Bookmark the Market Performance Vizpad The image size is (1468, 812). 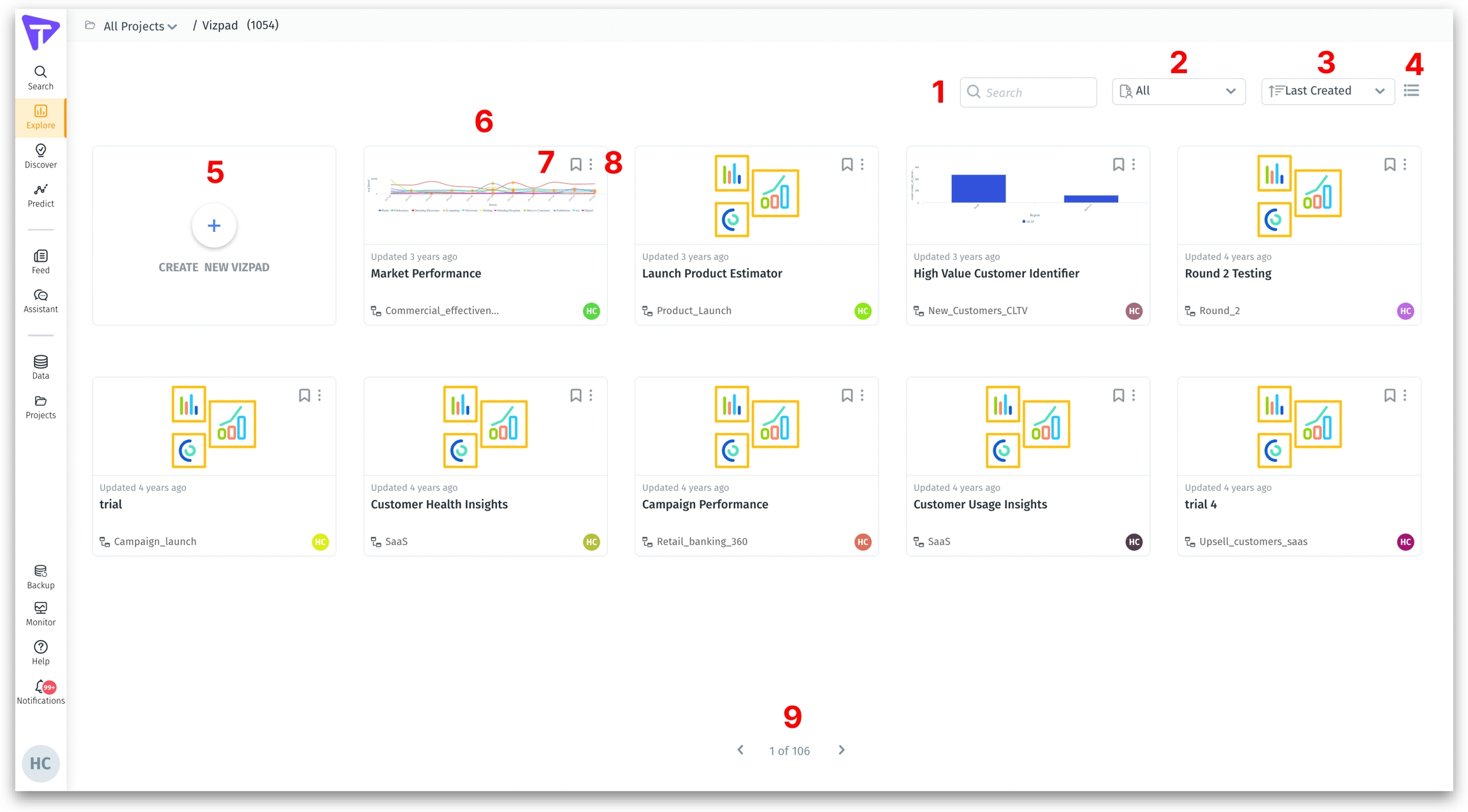coord(575,165)
